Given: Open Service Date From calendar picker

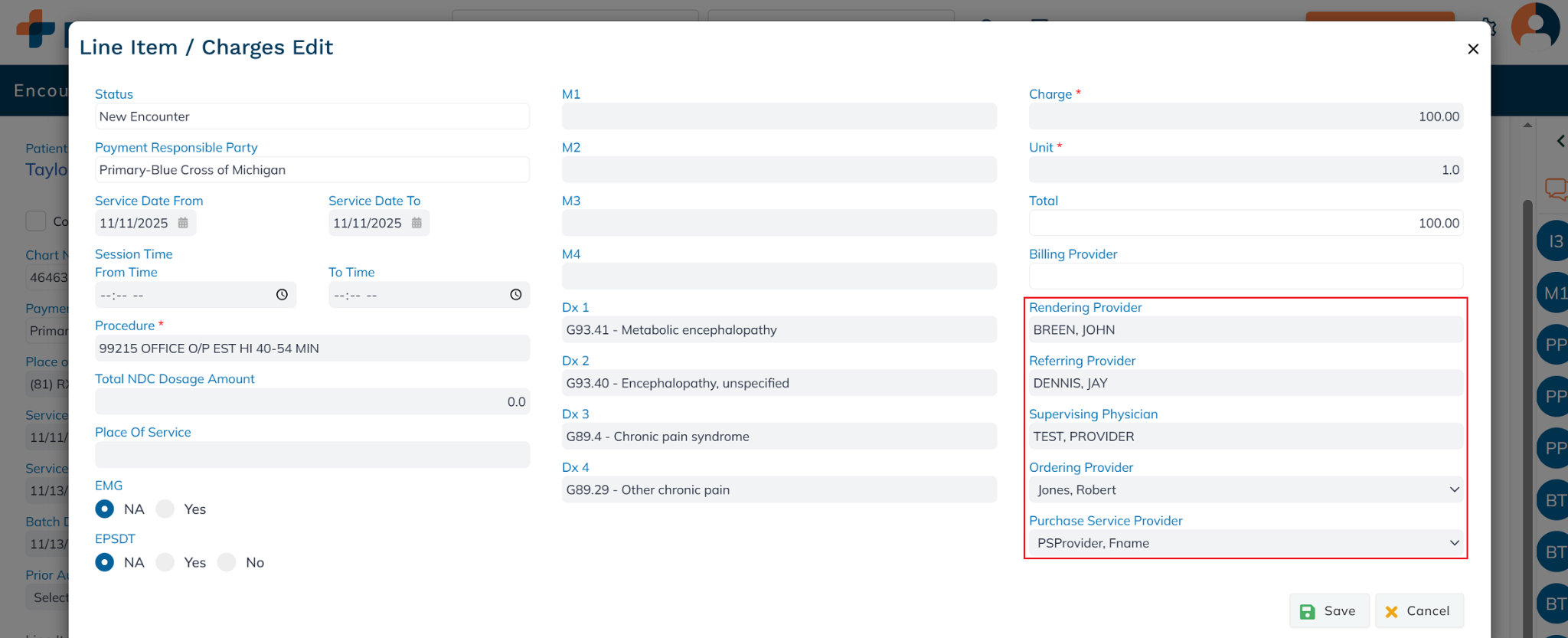Looking at the screenshot, I should click(183, 223).
